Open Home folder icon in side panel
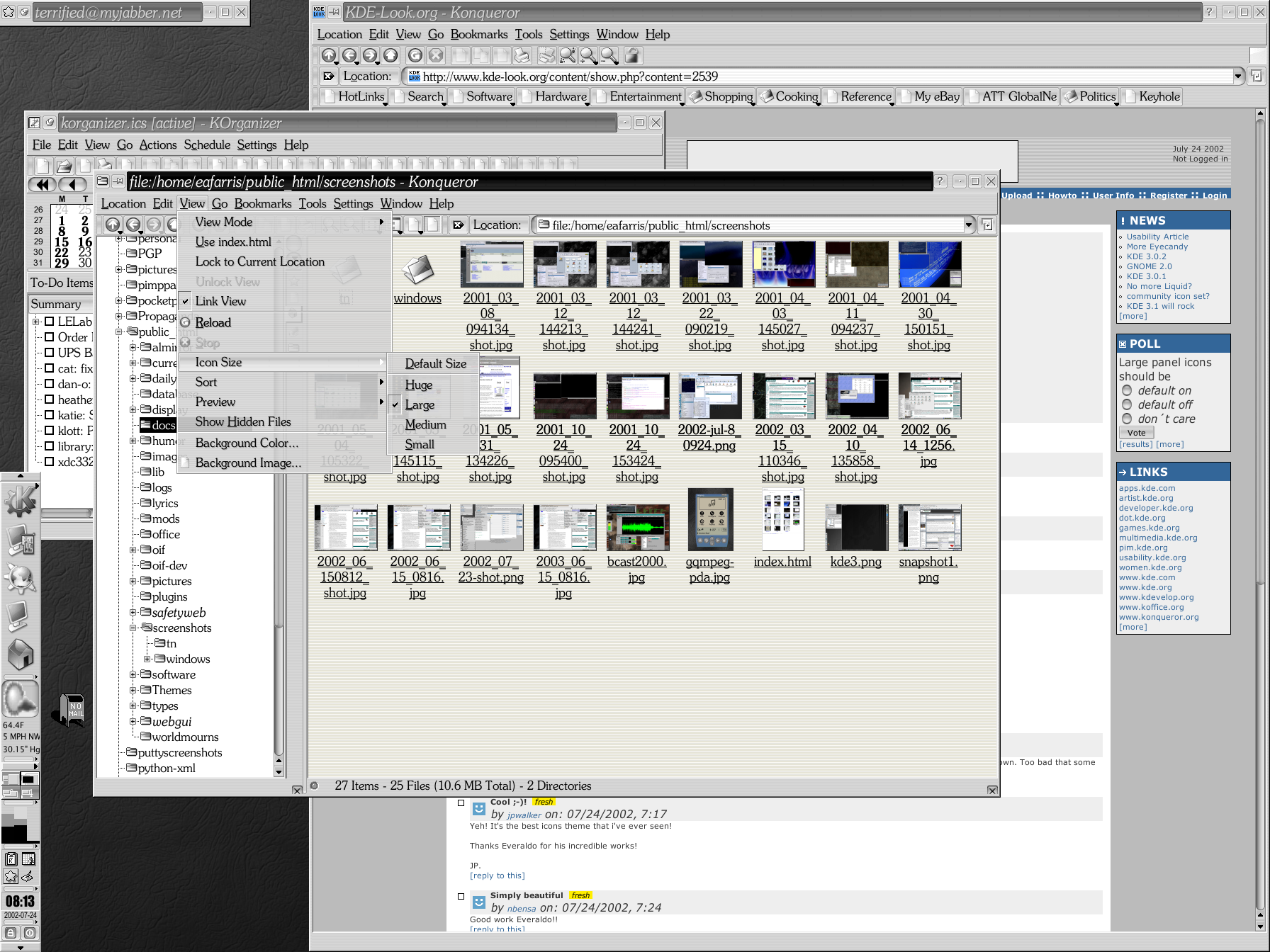 20,654
